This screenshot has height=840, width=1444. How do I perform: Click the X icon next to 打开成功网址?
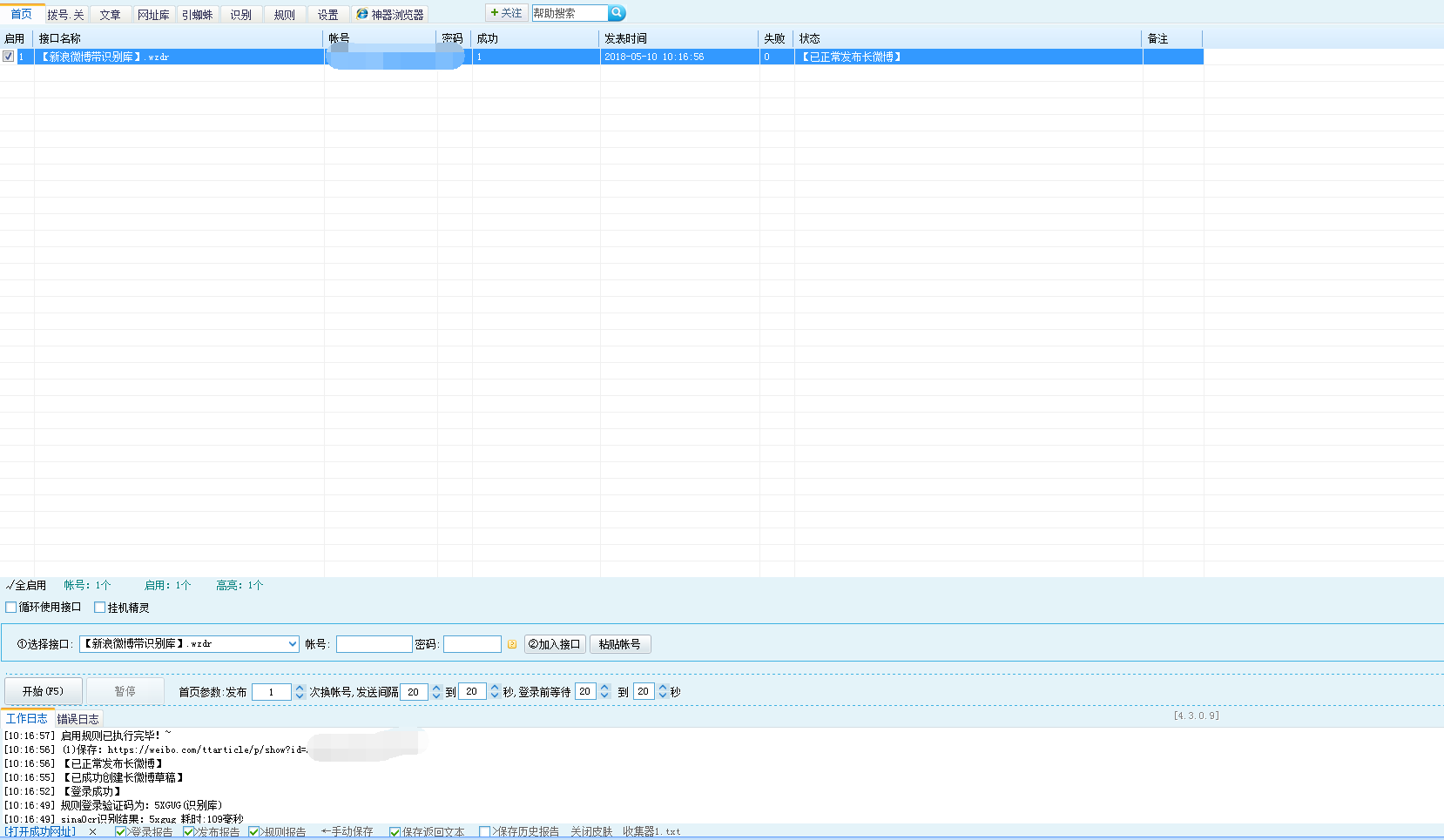click(93, 832)
